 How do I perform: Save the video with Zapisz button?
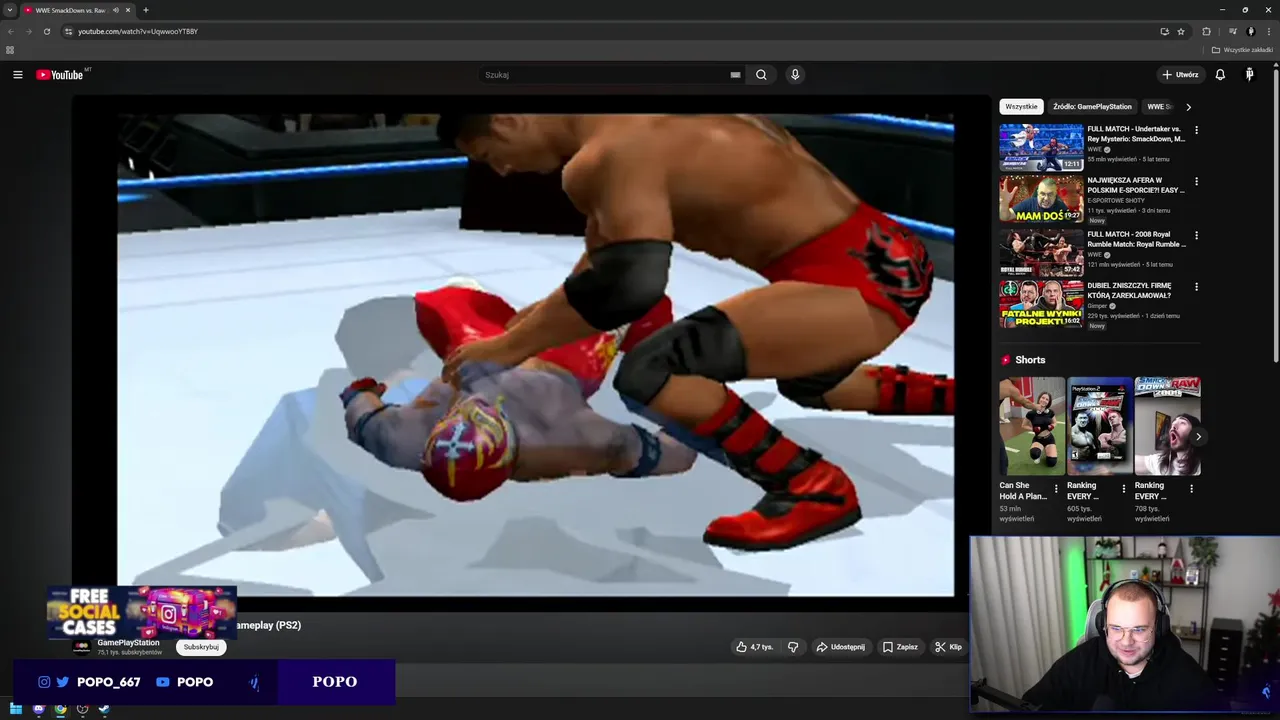coord(900,647)
